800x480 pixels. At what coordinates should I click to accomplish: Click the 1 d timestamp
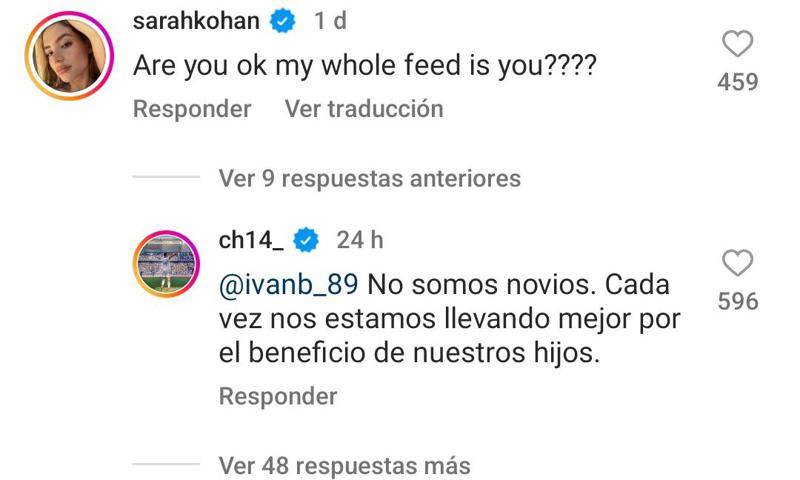click(331, 22)
